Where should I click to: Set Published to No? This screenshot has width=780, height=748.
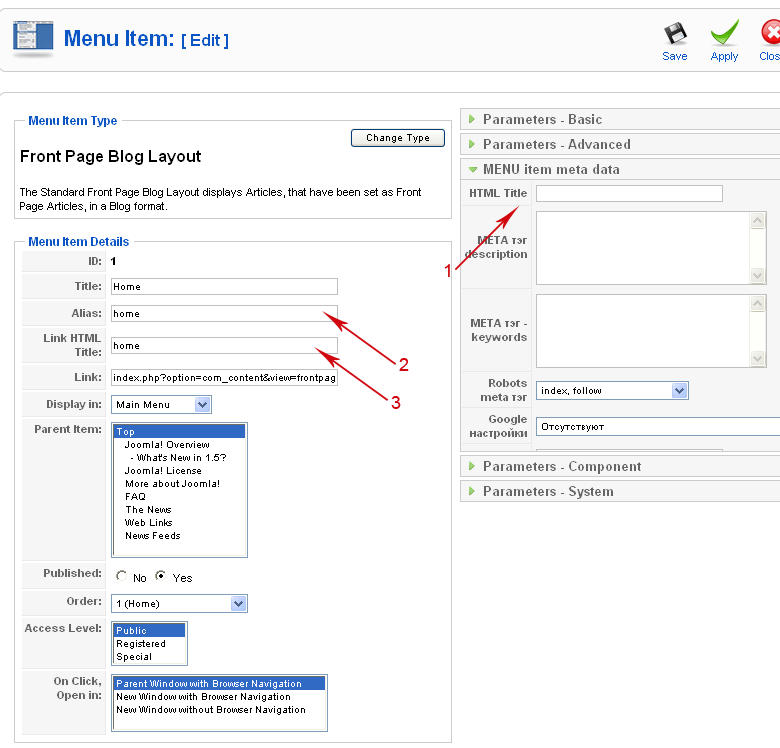121,576
